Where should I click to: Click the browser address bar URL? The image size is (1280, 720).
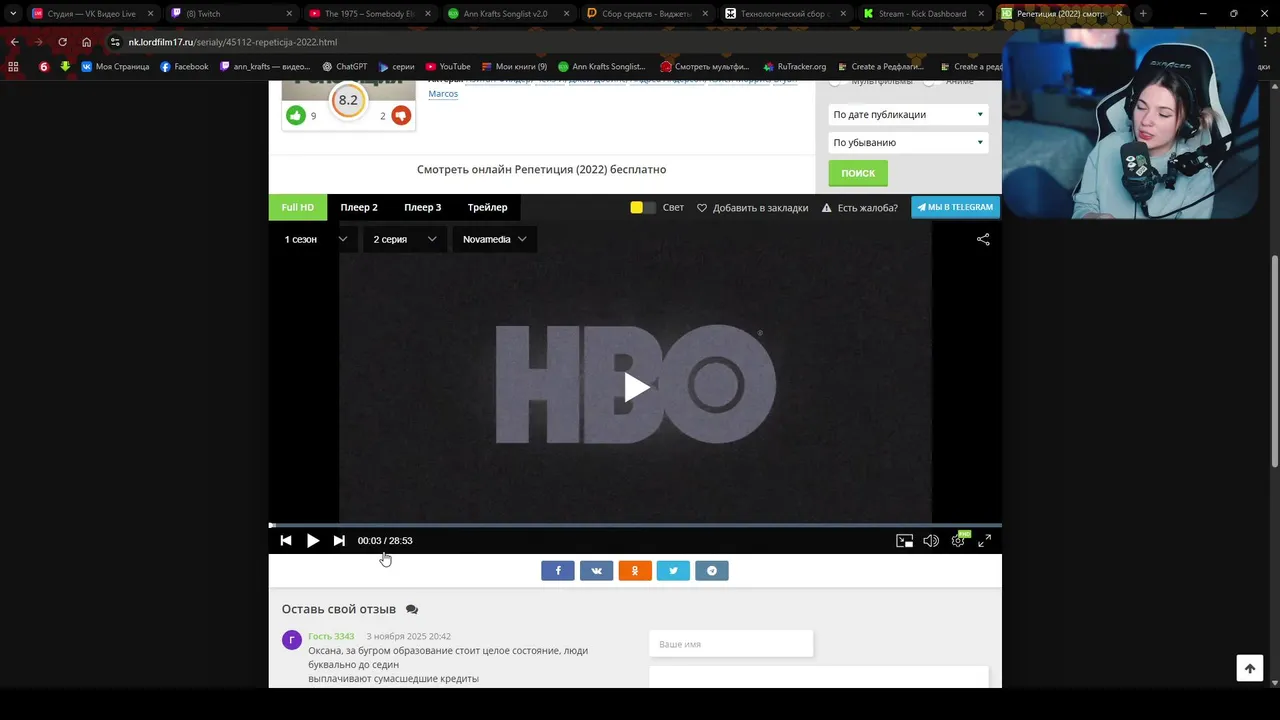[232, 42]
